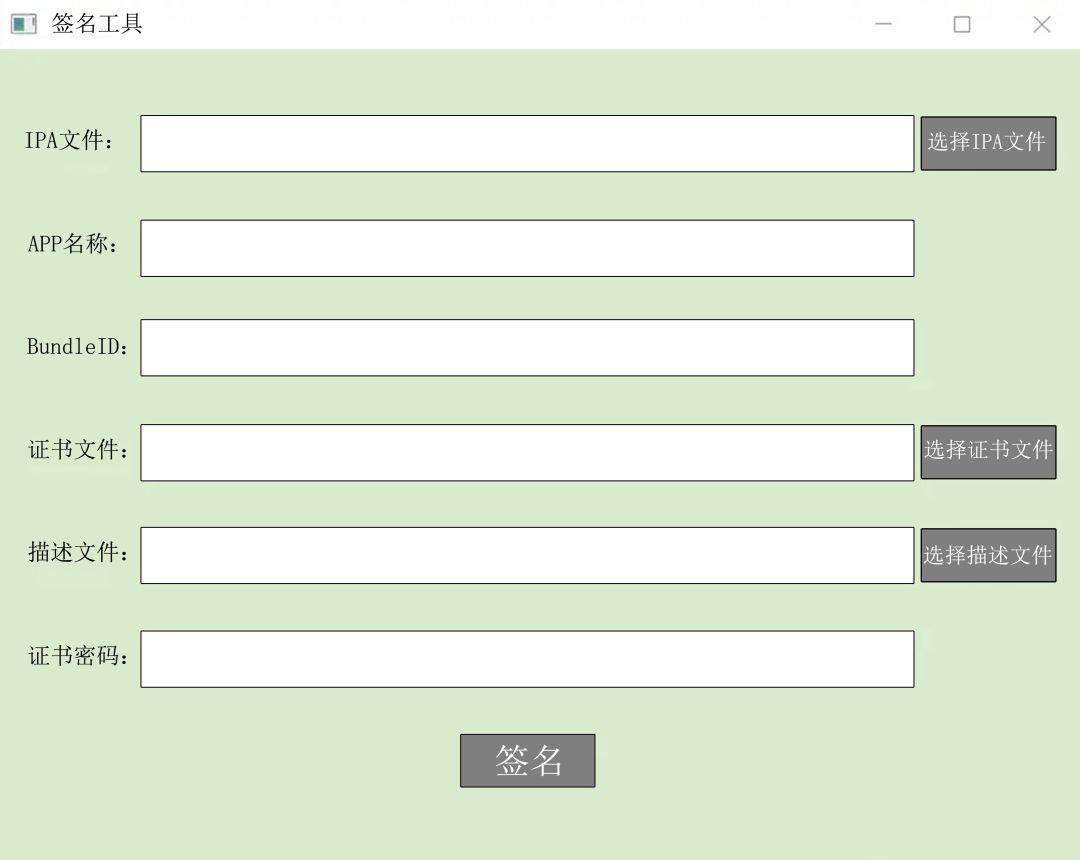
Task: Select the BundleID input field
Action: point(527,348)
